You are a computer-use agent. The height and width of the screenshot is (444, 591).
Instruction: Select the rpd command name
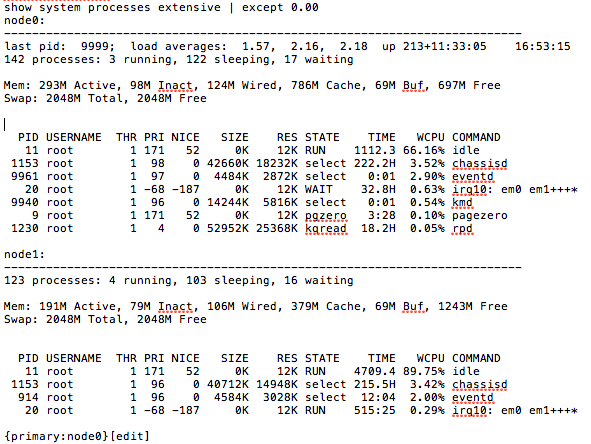pos(462,228)
